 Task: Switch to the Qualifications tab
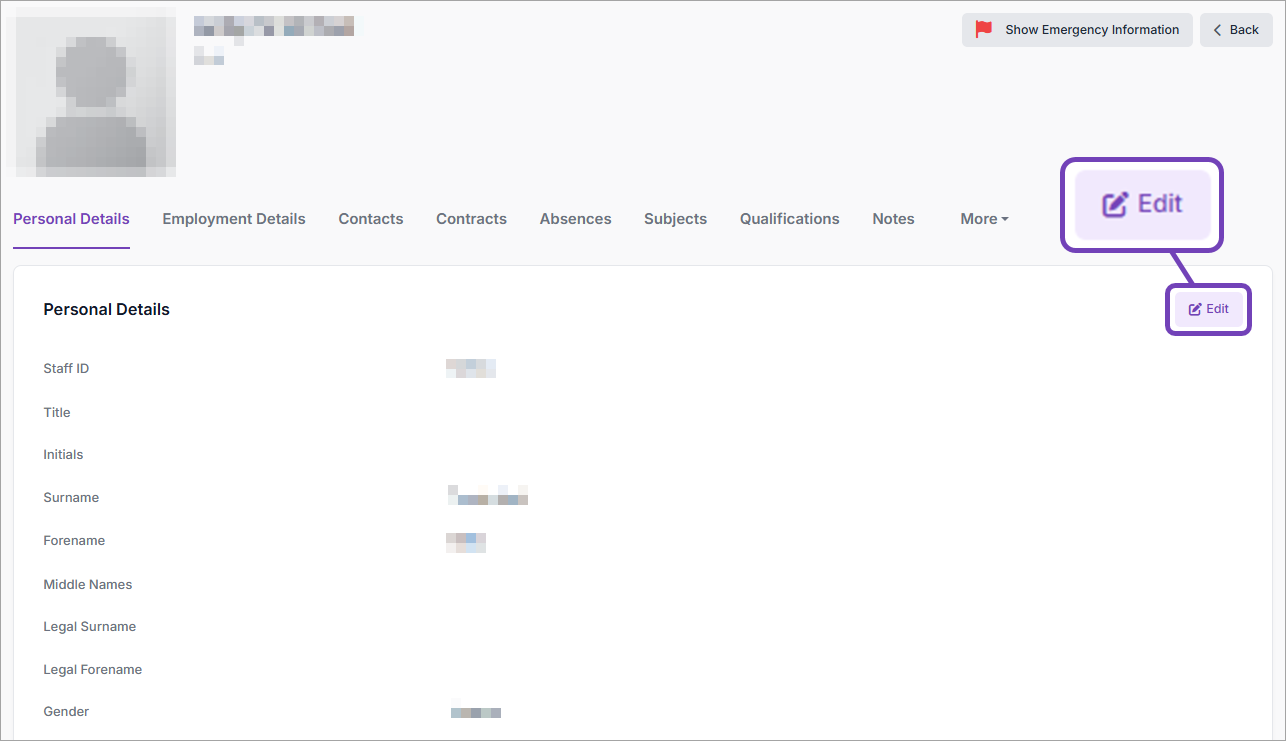point(789,219)
